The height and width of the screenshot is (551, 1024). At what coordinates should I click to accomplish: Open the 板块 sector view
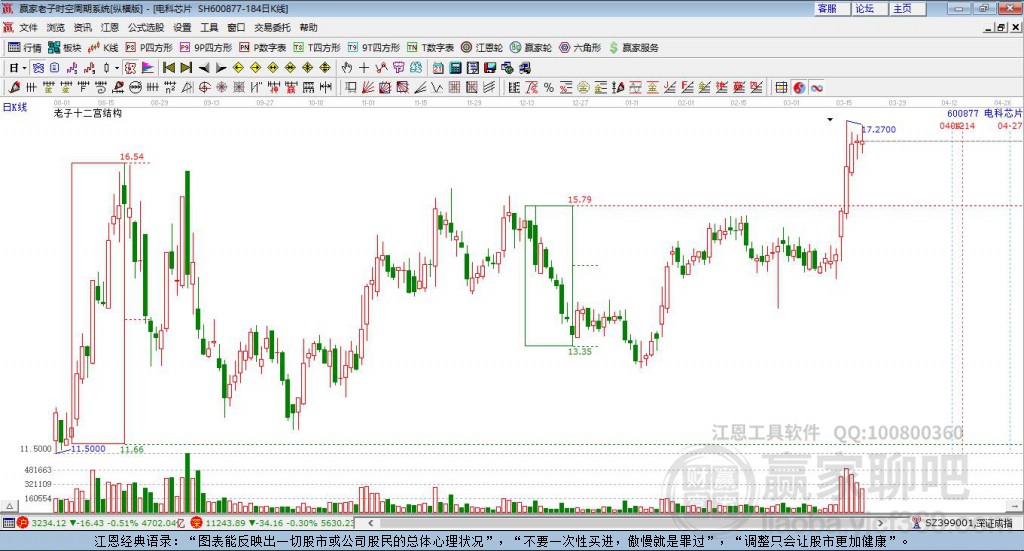pos(65,48)
